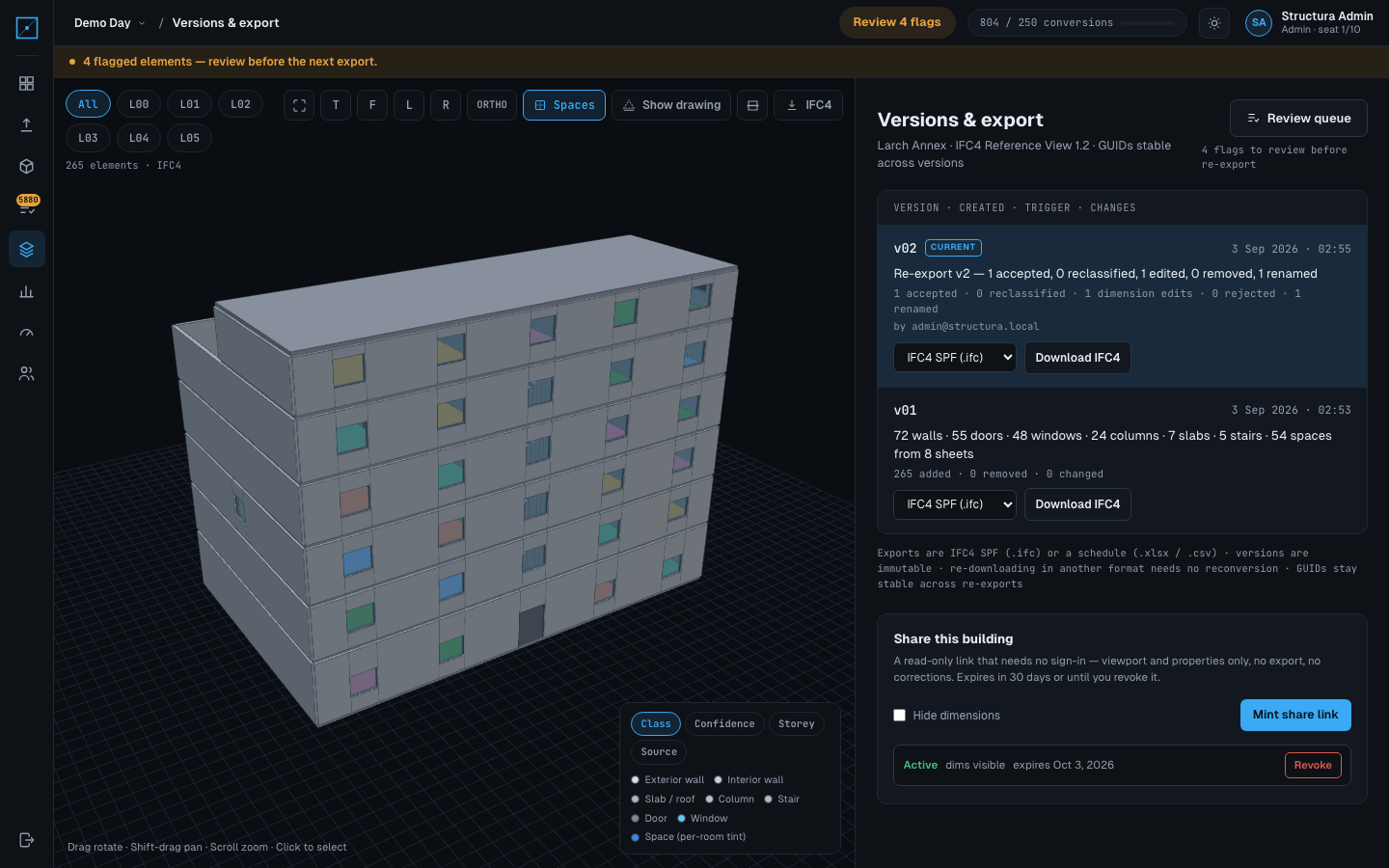Download IFC4 for version v02
This screenshot has width=1389, height=868.
coord(1077,358)
